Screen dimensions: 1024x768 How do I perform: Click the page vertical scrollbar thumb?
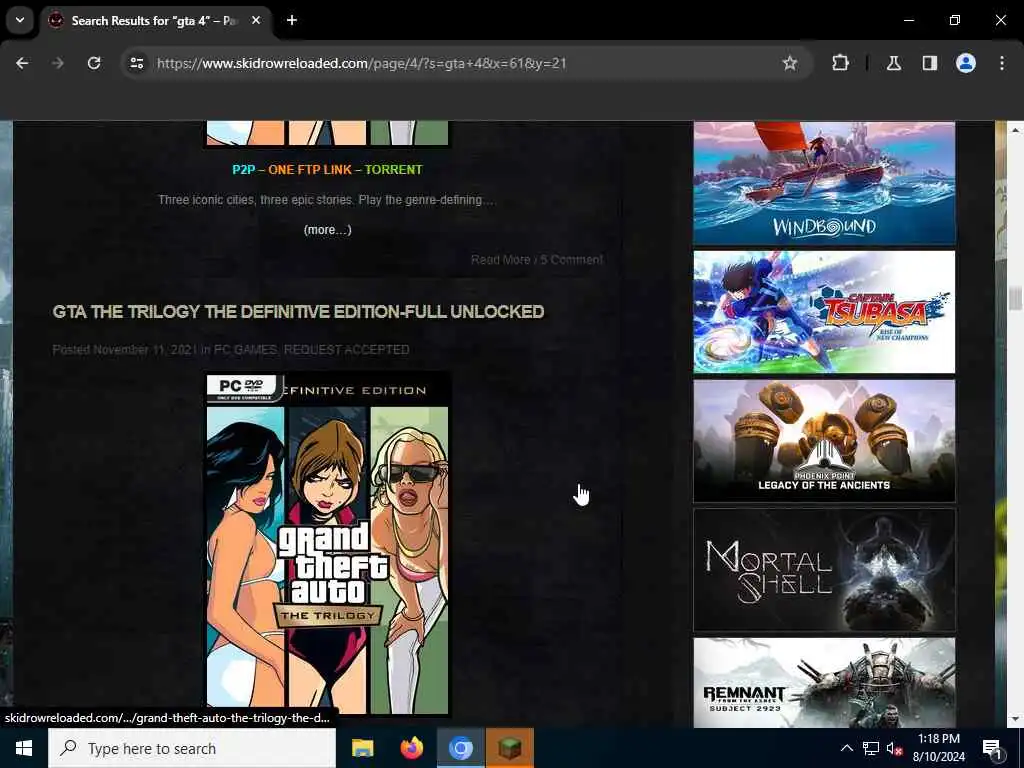point(1015,298)
